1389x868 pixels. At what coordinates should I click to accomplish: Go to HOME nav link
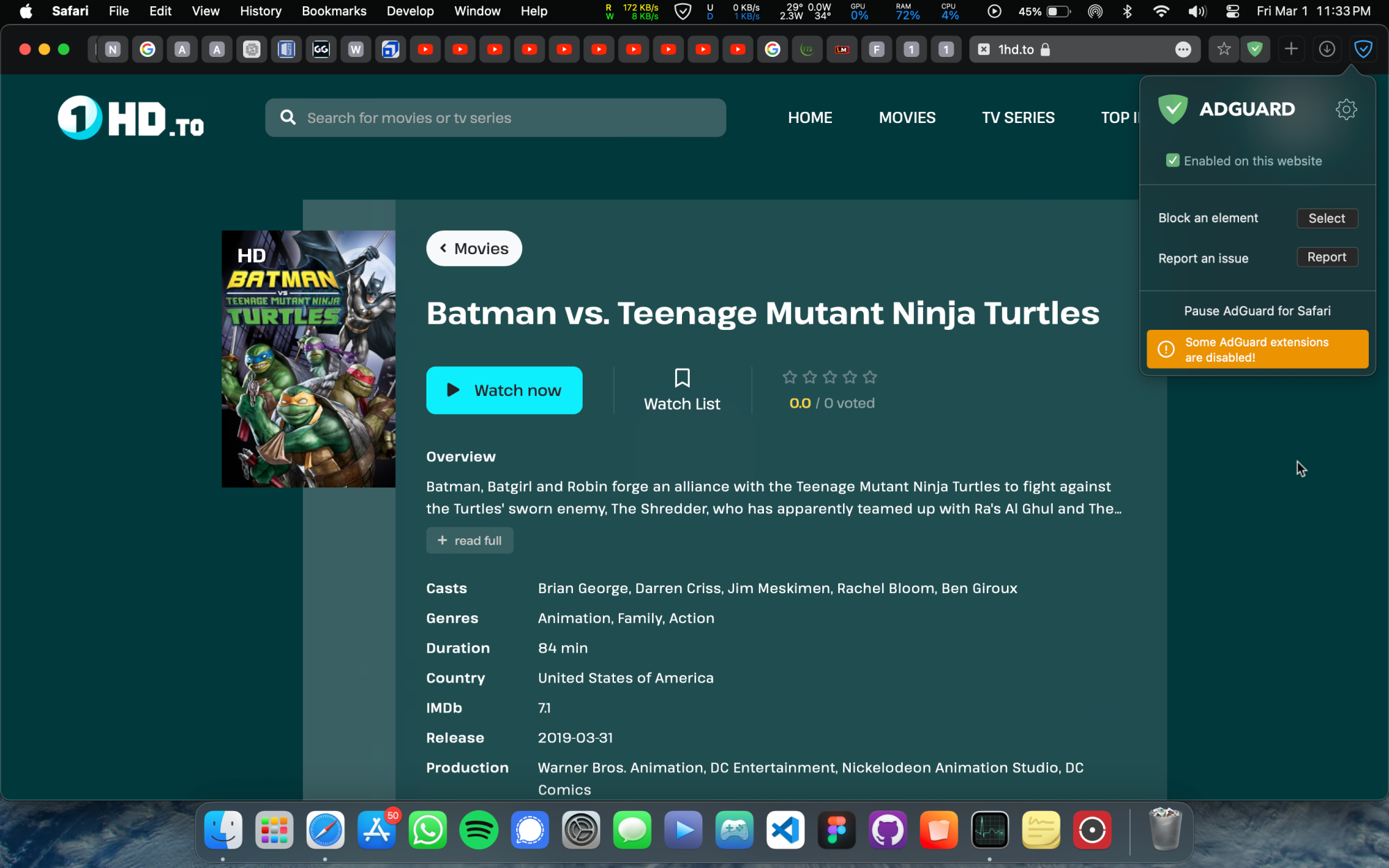(810, 117)
